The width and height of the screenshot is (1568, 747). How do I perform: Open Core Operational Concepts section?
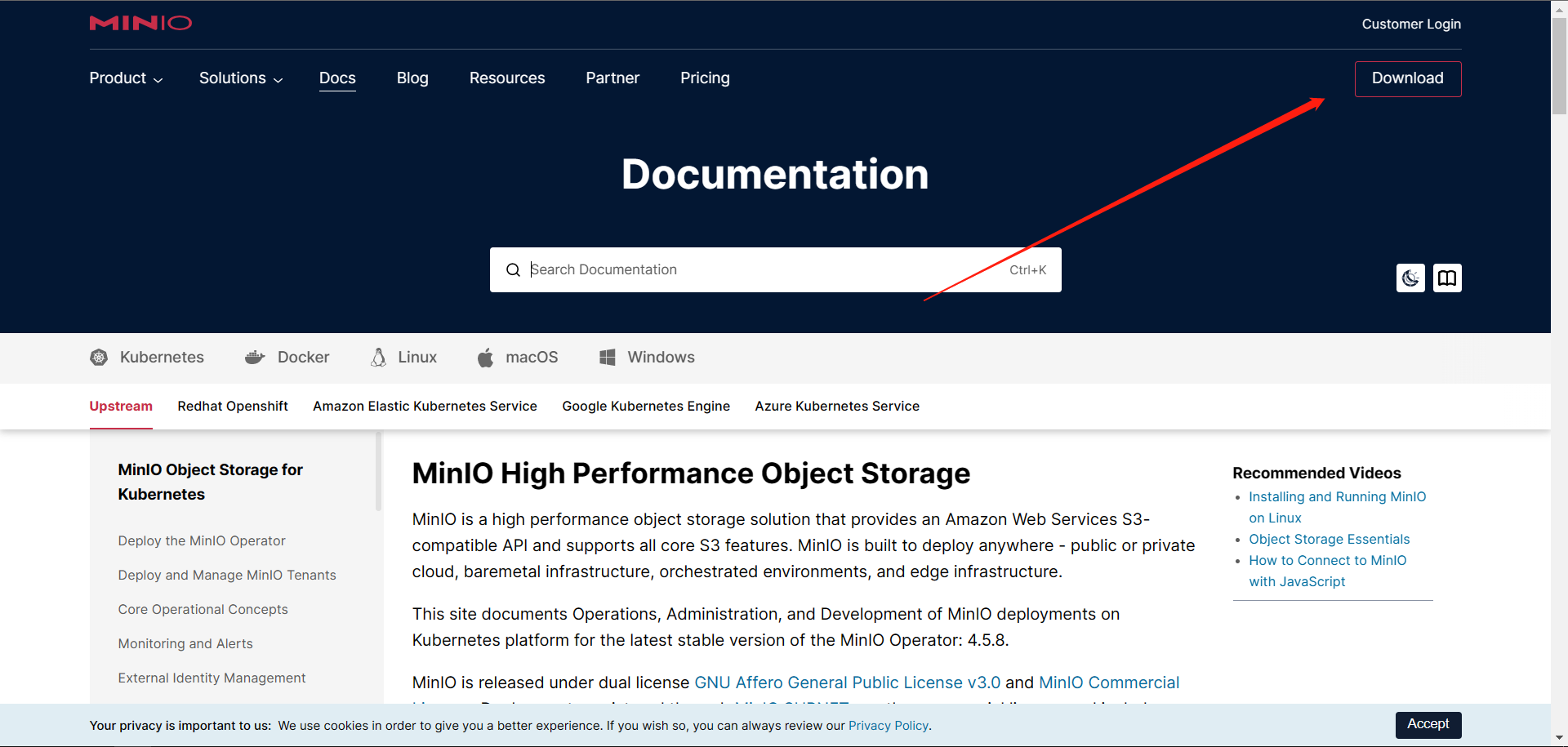[203, 610]
